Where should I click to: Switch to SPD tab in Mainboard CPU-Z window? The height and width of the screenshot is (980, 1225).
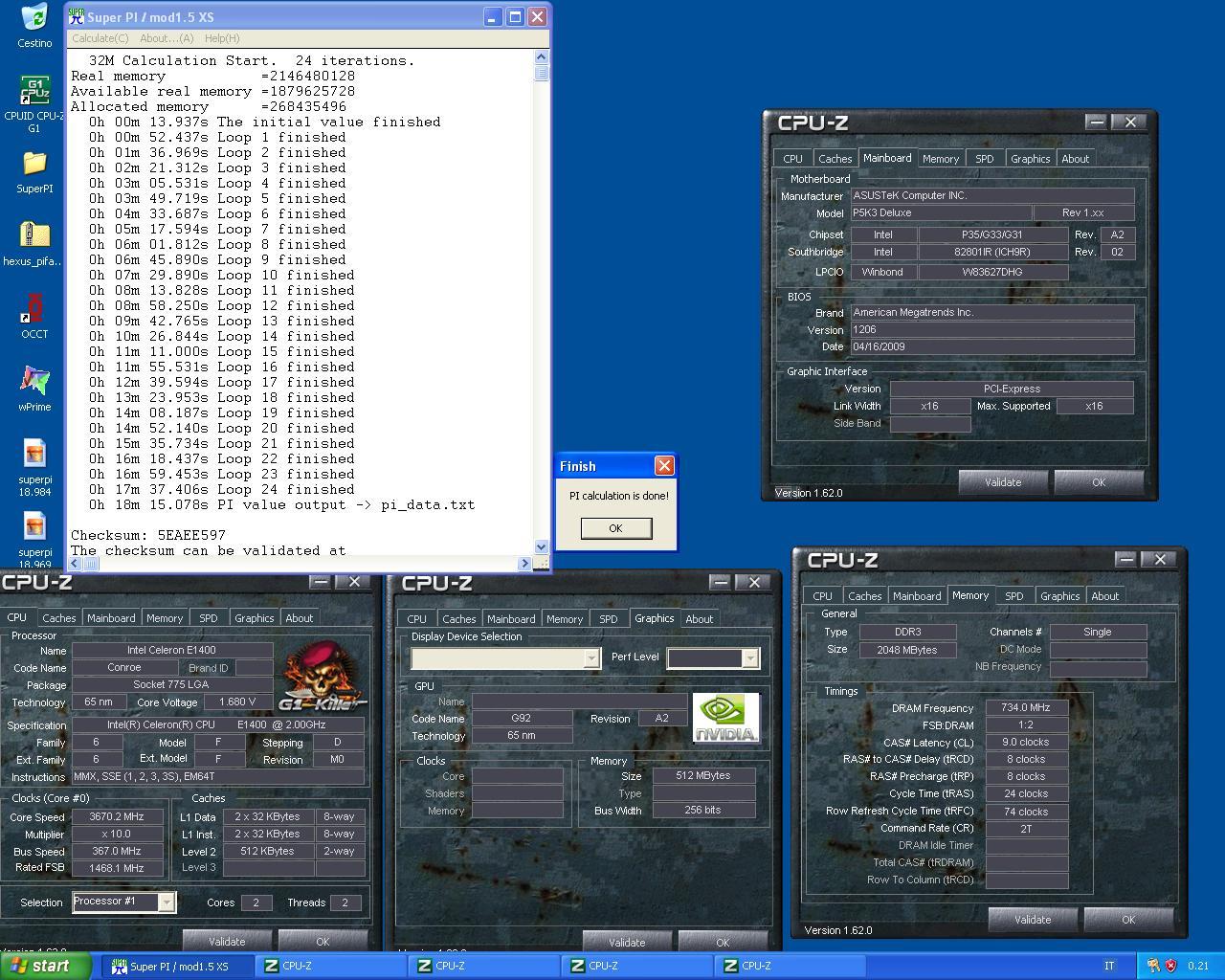click(984, 159)
